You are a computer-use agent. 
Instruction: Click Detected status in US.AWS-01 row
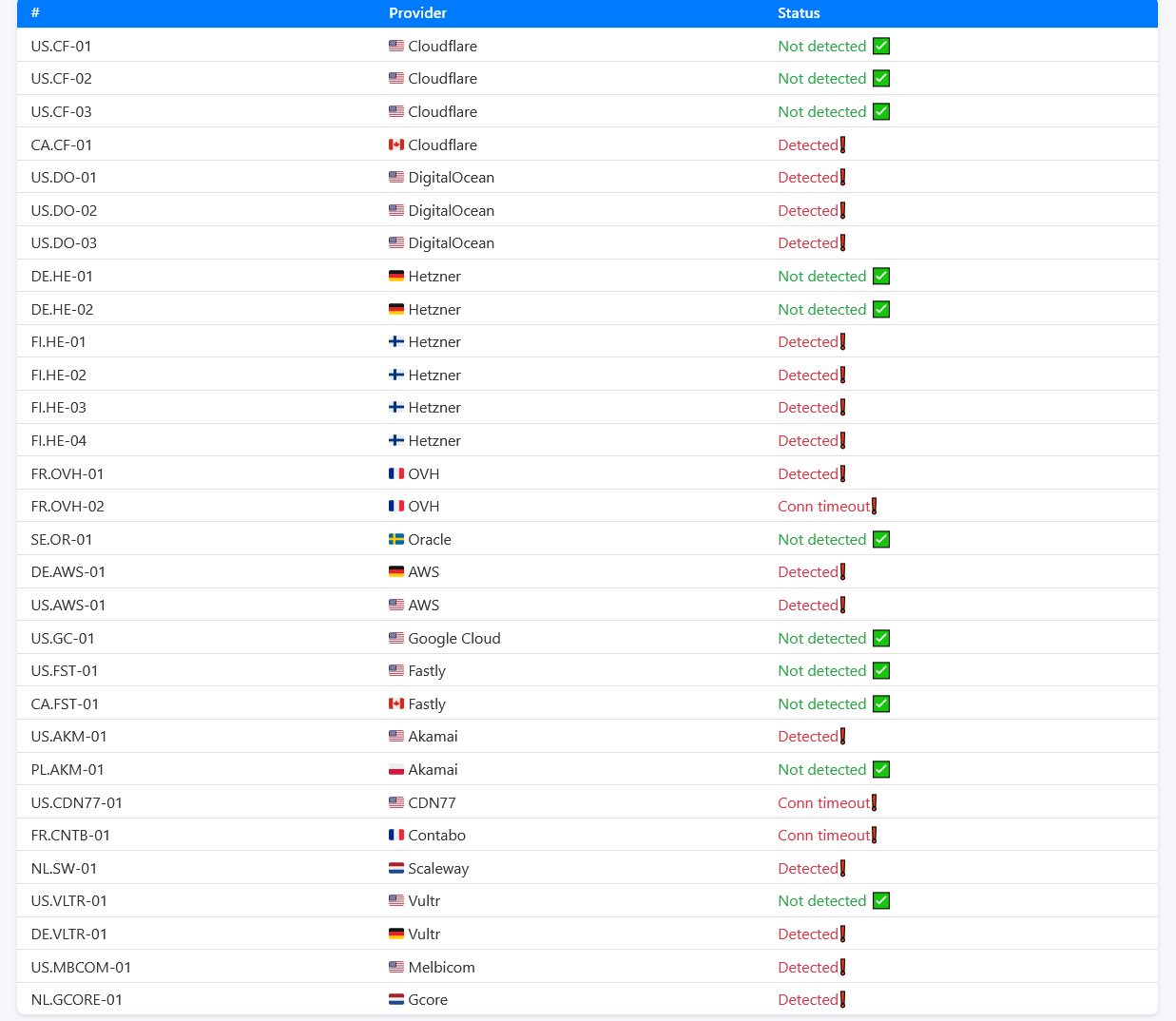tap(808, 605)
